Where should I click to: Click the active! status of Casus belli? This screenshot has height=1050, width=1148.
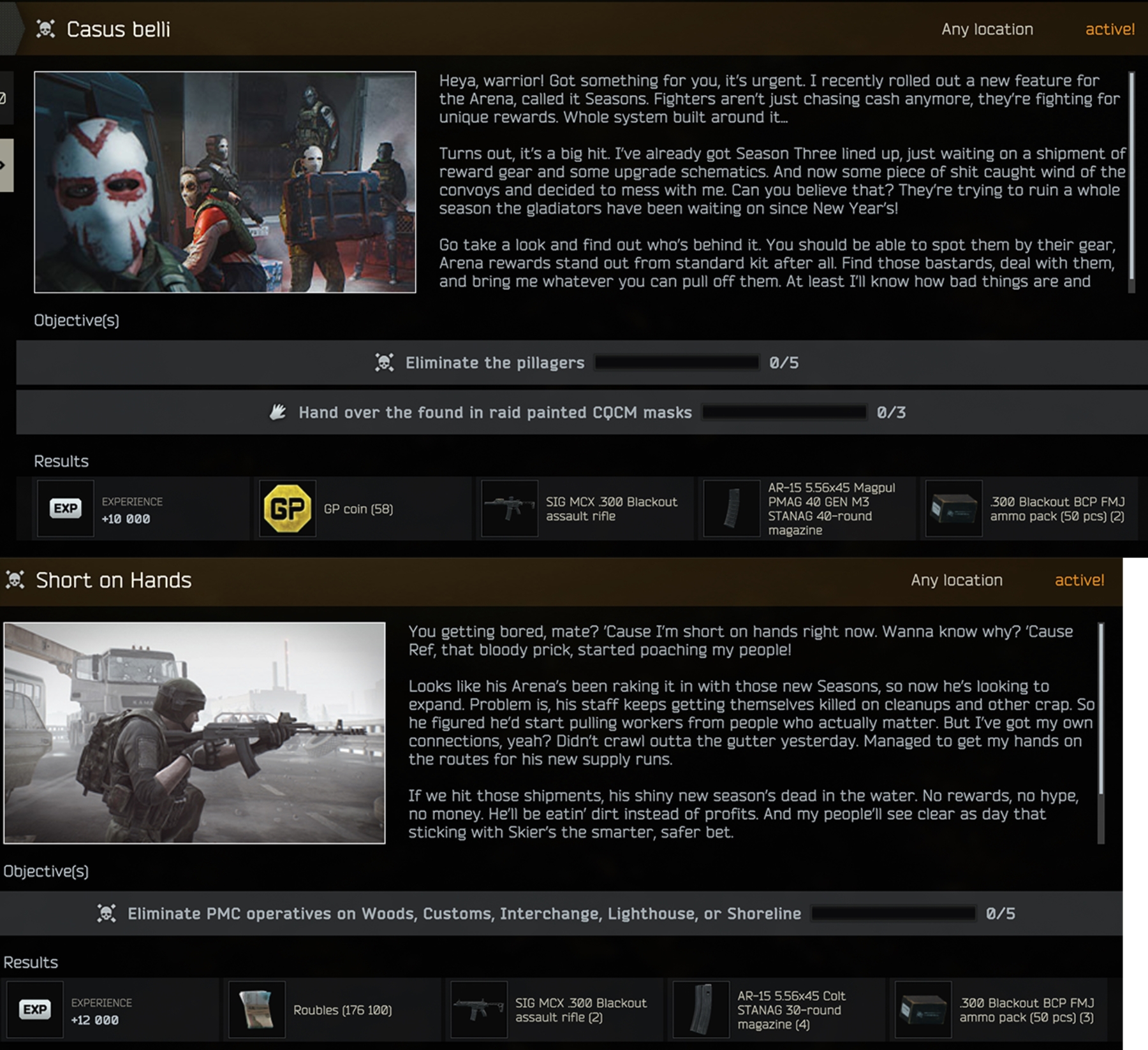(1110, 29)
